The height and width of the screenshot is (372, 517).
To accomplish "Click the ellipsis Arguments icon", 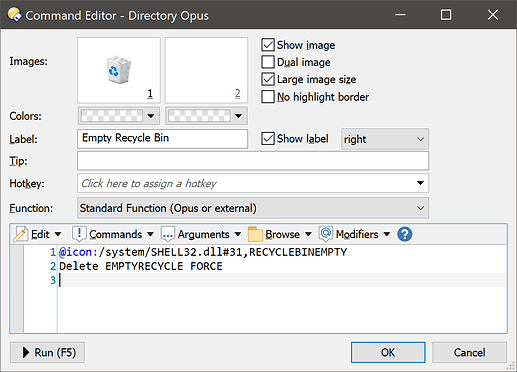I will click(168, 234).
